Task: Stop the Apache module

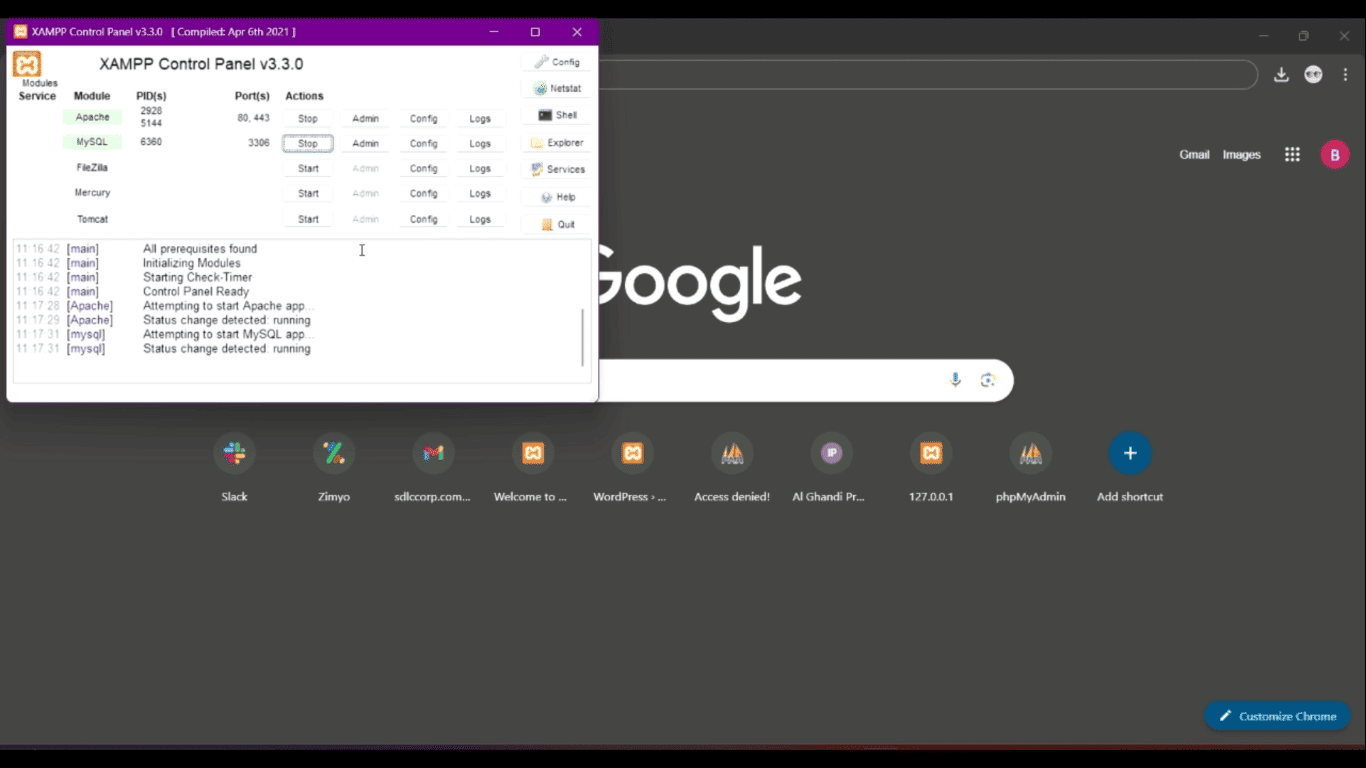Action: [308, 118]
